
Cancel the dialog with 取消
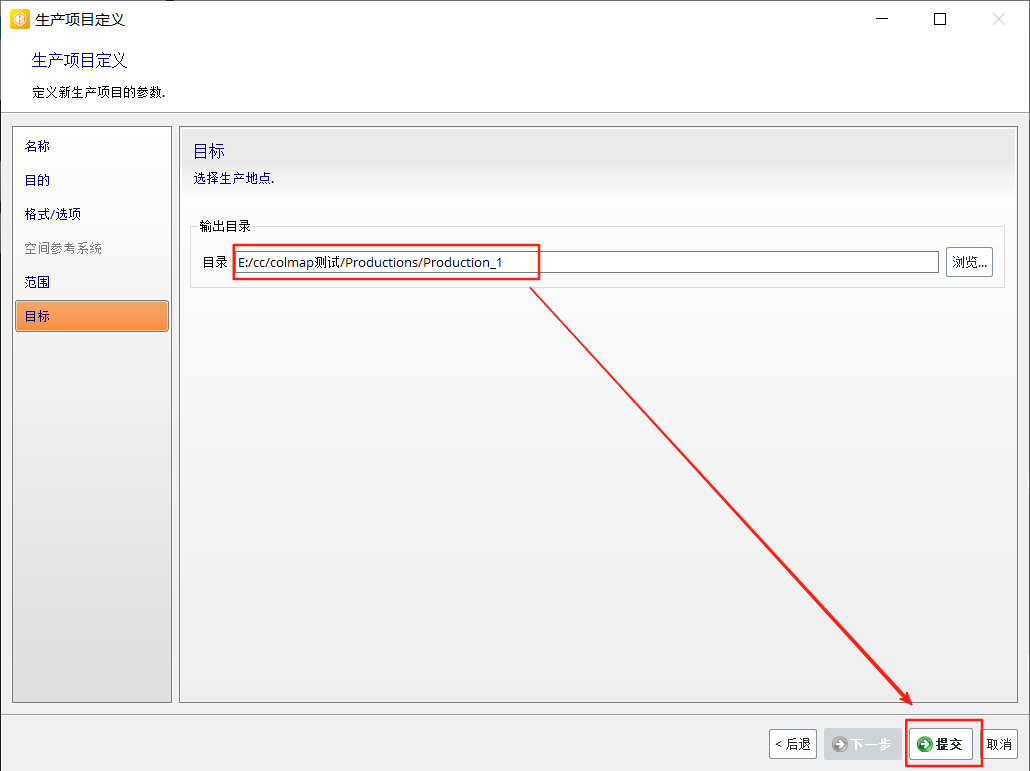[999, 745]
